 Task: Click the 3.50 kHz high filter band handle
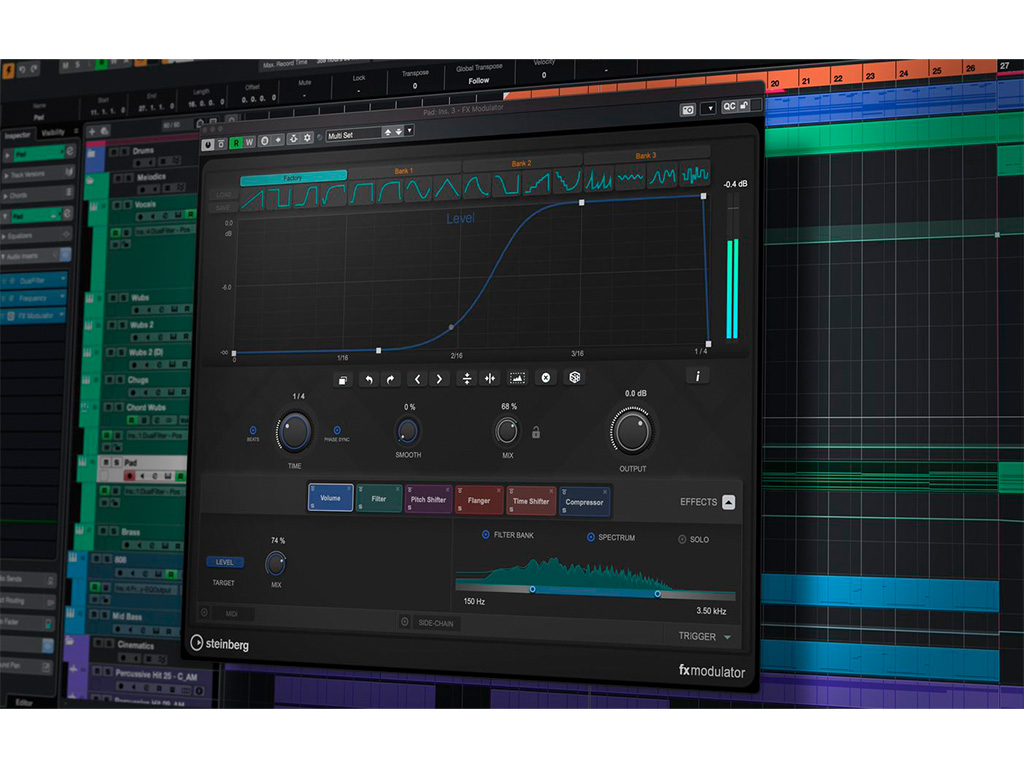(657, 594)
